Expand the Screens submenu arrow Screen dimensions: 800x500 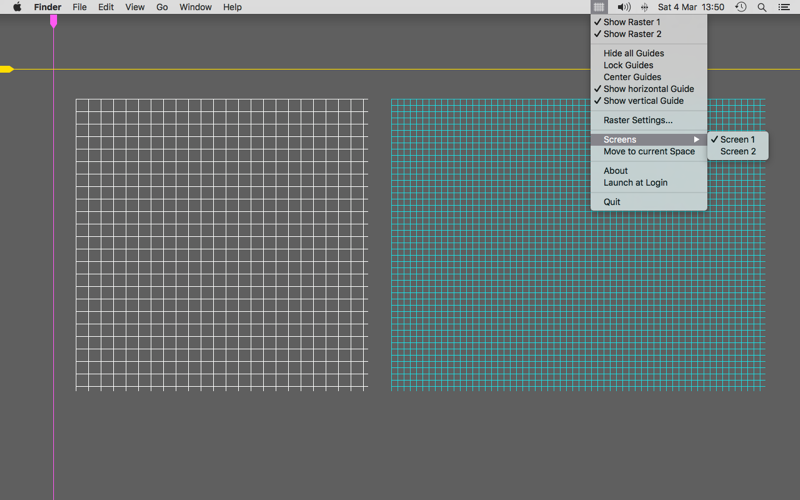pyautogui.click(x=696, y=139)
